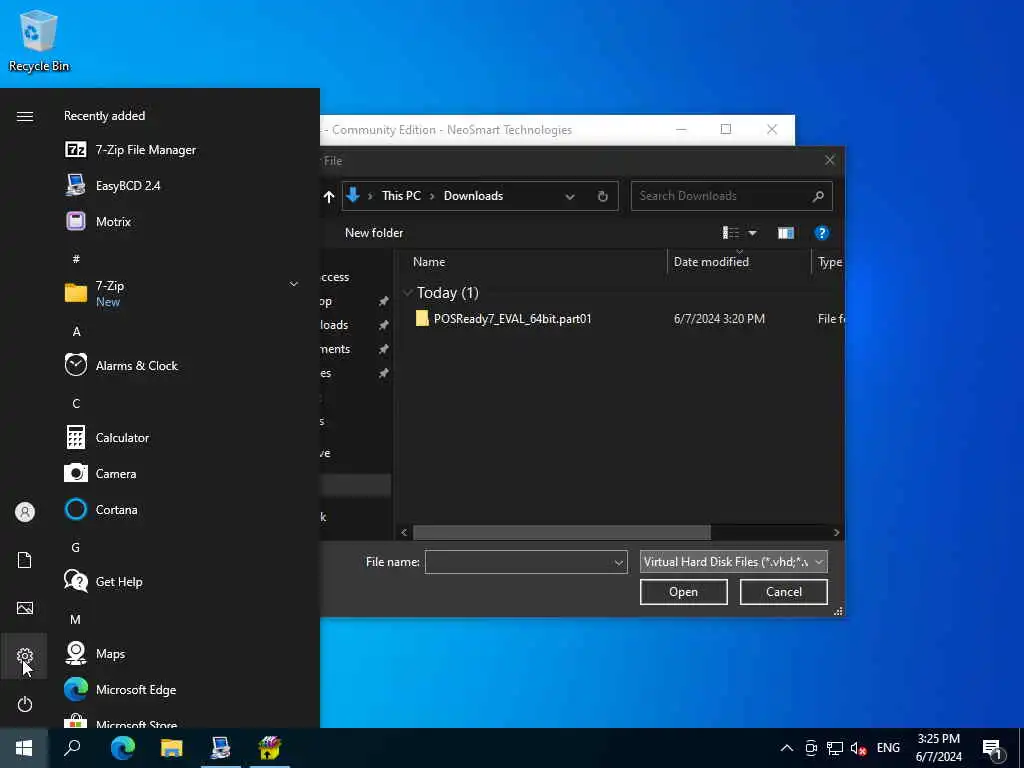Jump to the letter M section header
This screenshot has height=768, width=1024.
point(76,619)
